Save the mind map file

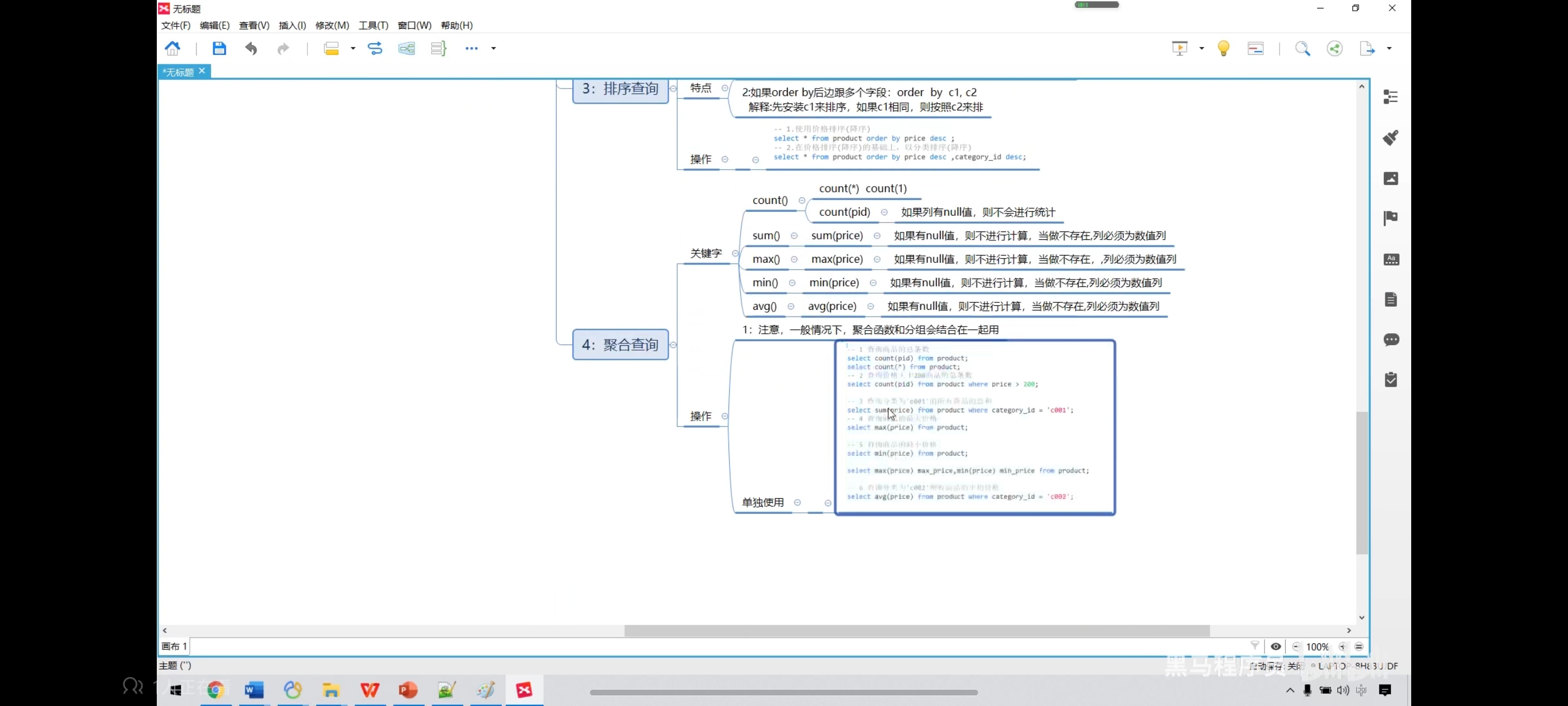coord(219,48)
